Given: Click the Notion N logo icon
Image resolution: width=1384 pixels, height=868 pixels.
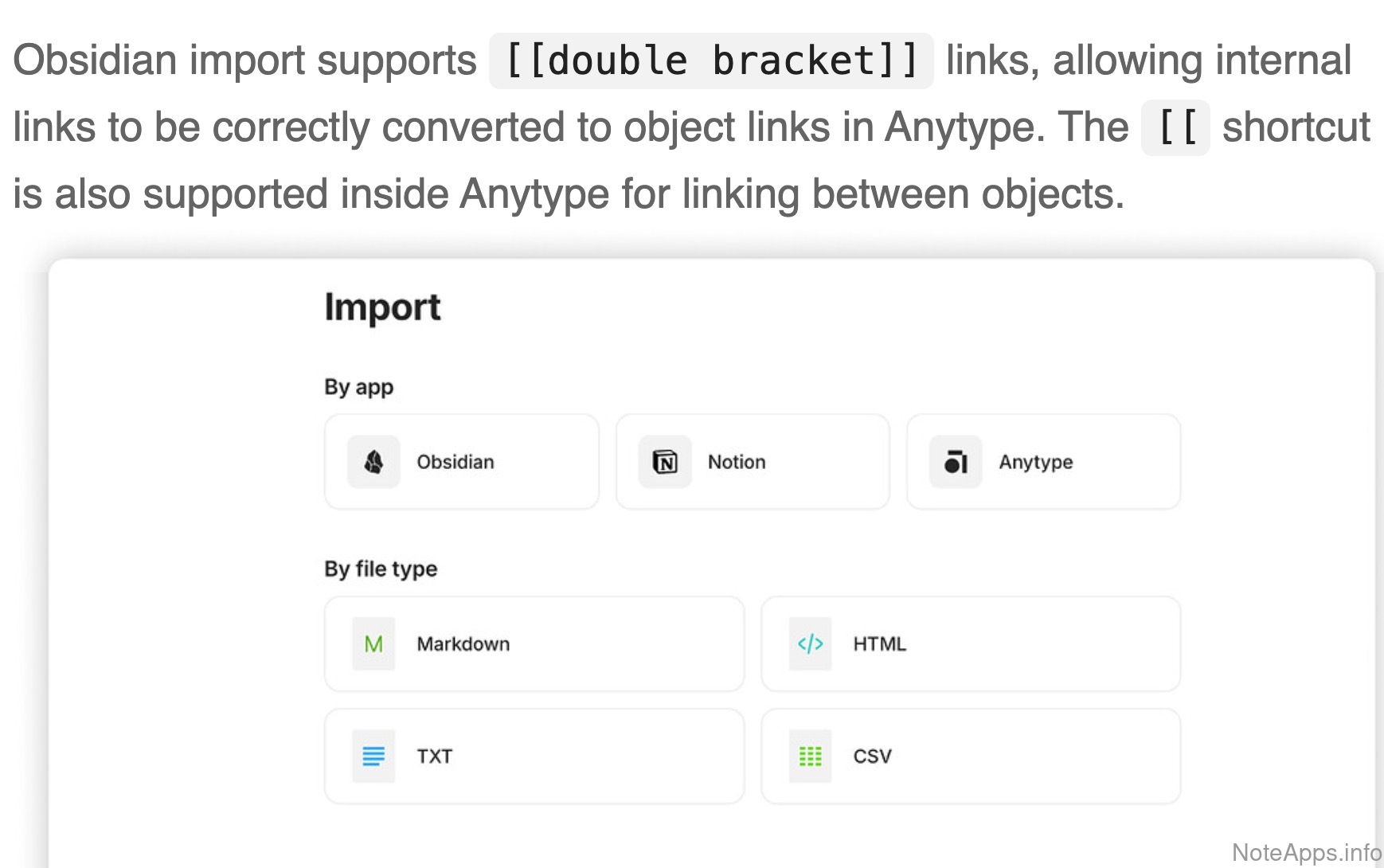Looking at the screenshot, I should point(665,462).
